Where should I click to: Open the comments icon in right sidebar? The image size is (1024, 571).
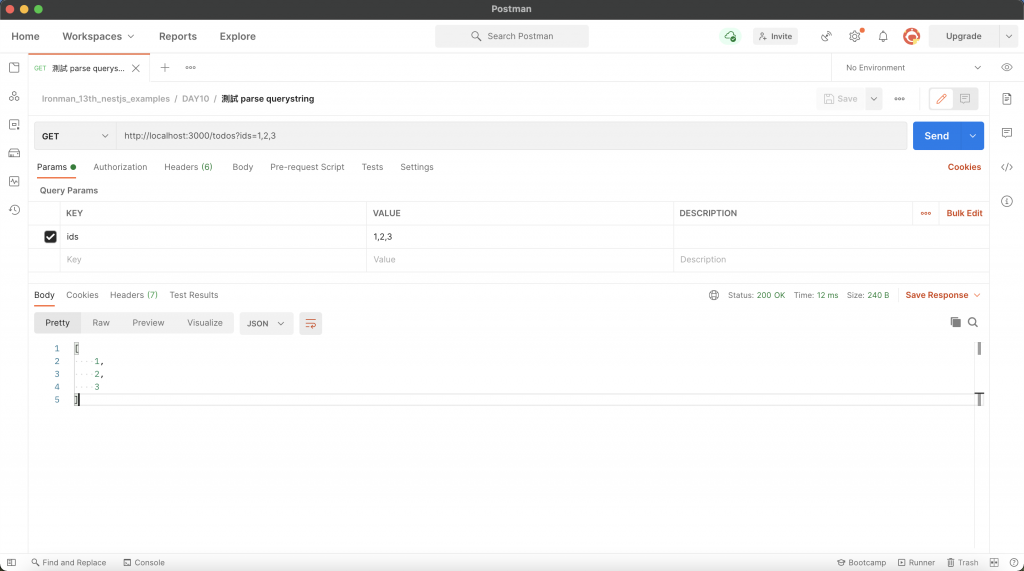pyautogui.click(x=1006, y=133)
